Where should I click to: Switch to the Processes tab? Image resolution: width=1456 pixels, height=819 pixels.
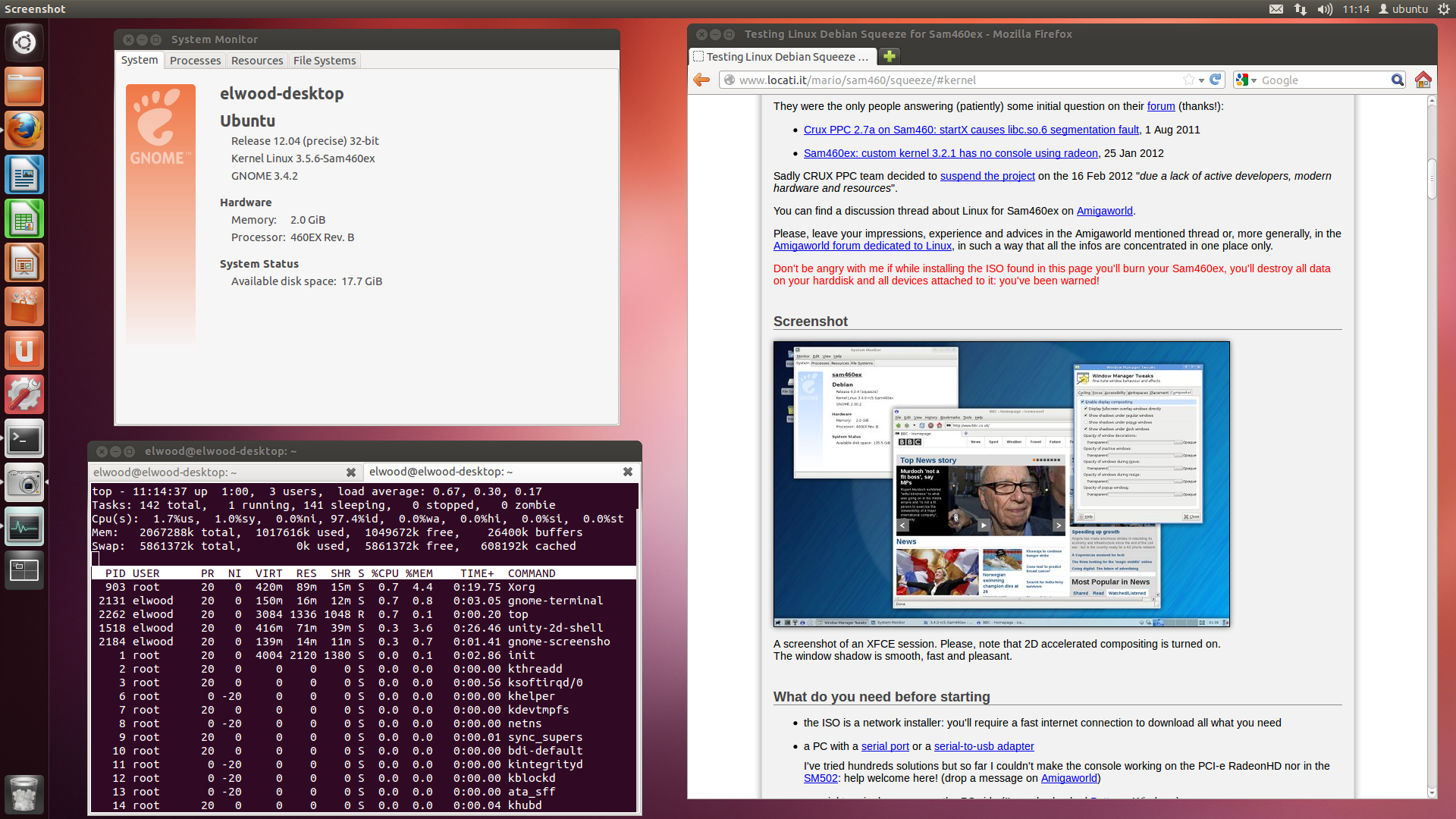[195, 61]
